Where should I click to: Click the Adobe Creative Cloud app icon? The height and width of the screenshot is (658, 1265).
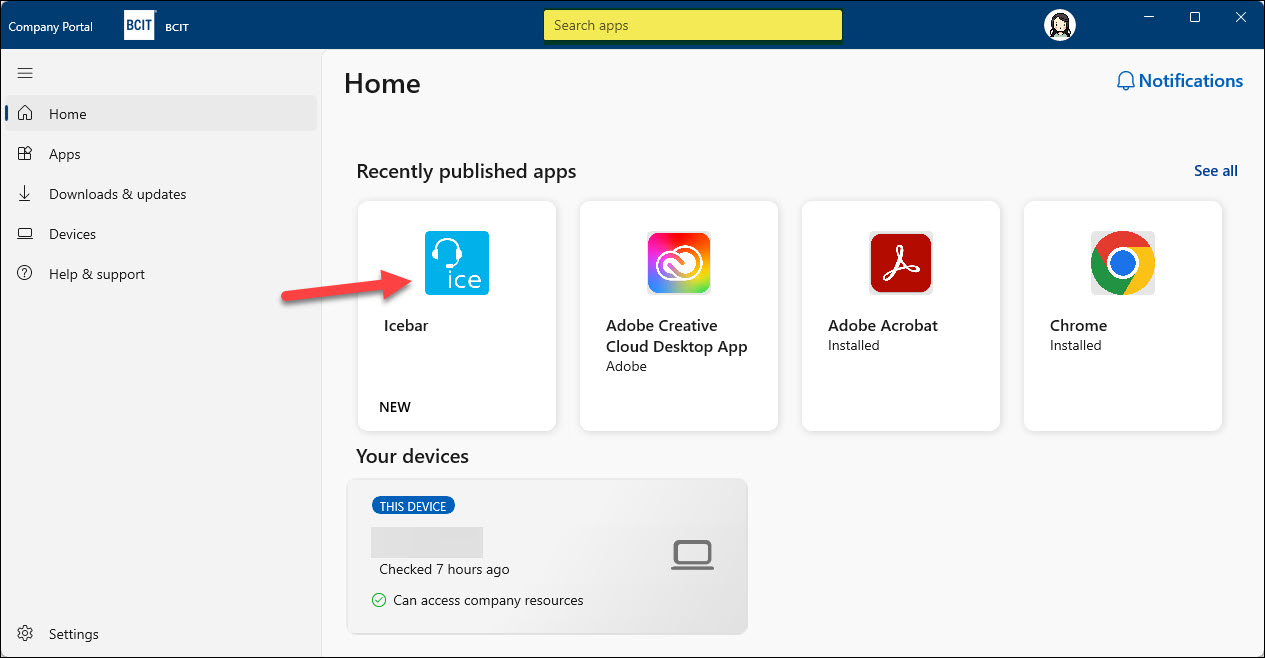point(679,263)
